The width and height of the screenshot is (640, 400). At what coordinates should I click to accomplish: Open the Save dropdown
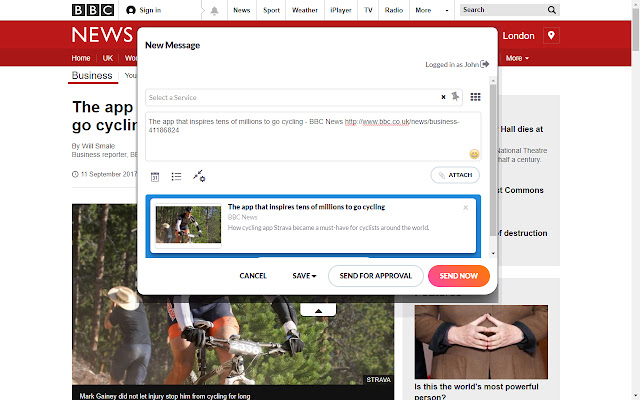pyautogui.click(x=304, y=276)
